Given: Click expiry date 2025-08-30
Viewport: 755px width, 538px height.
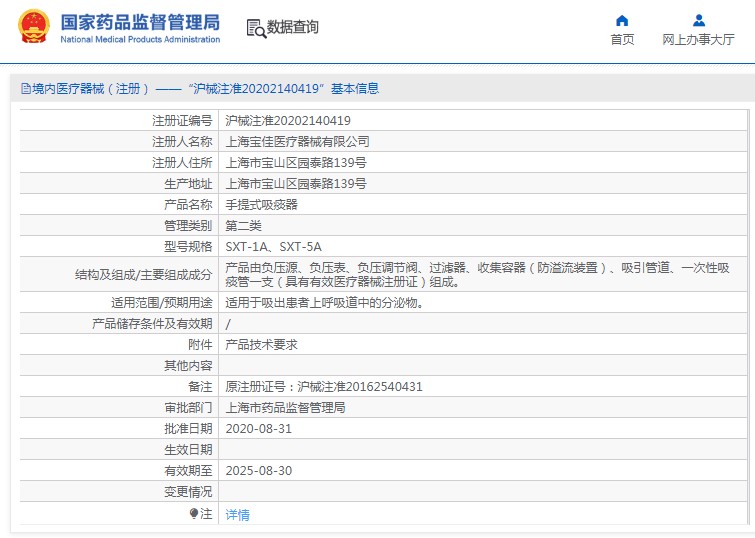Looking at the screenshot, I should [259, 471].
